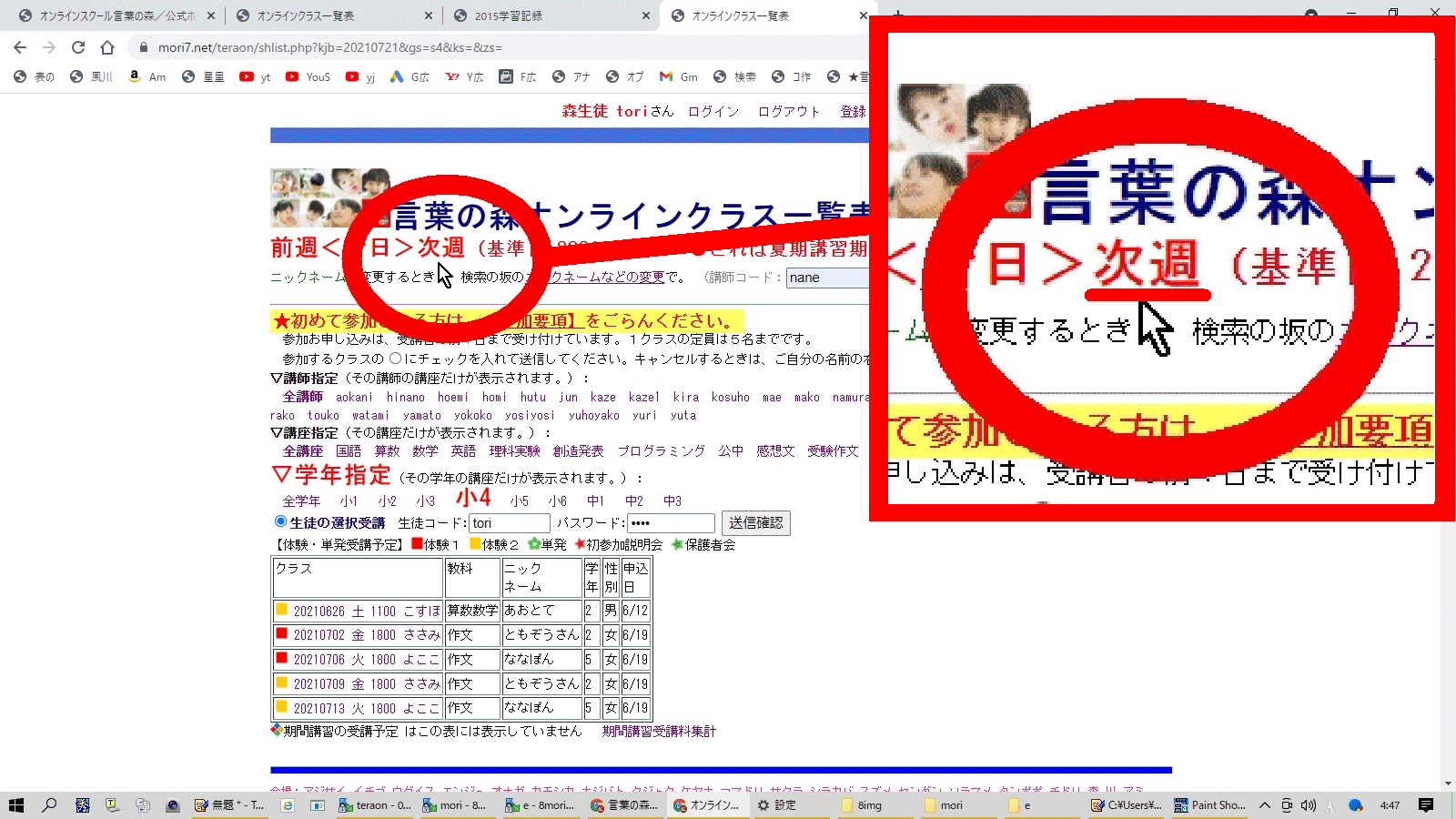
Task: Click the 講師コード field containing 'nane'
Action: 827,278
